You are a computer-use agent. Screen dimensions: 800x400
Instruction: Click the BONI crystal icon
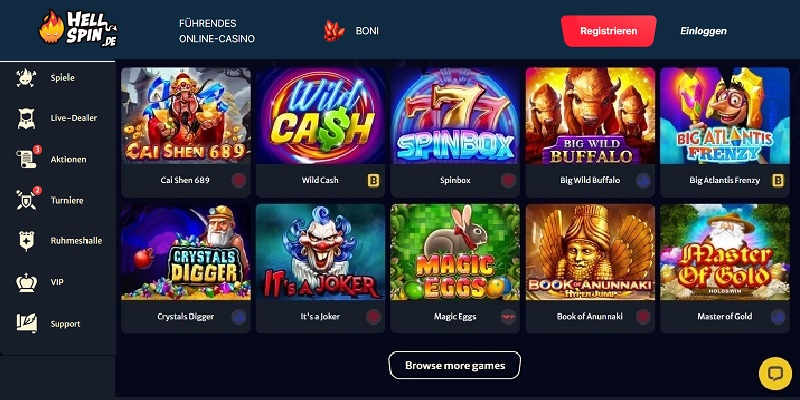click(334, 31)
